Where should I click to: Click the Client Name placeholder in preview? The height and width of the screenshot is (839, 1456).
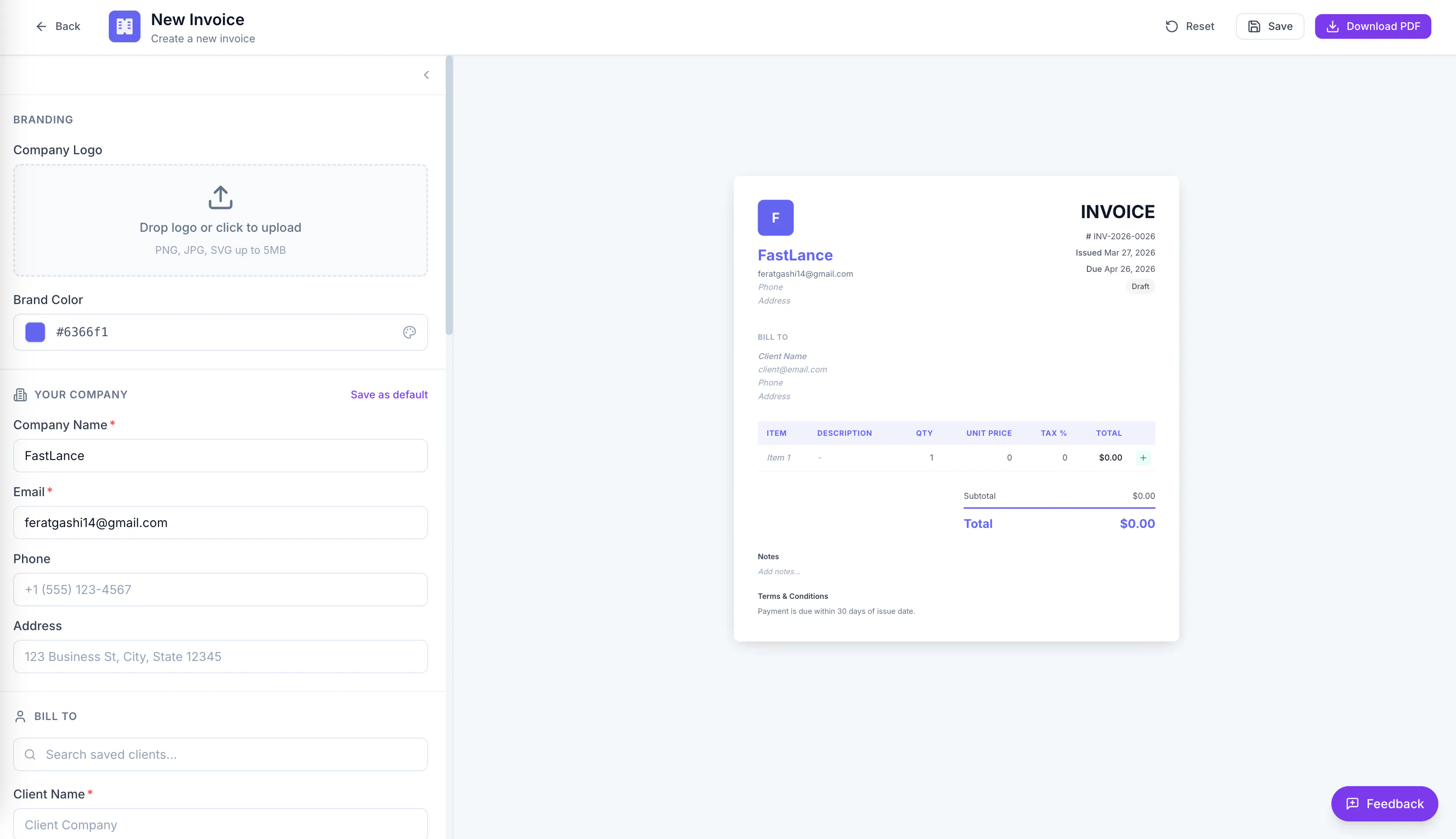pos(782,356)
